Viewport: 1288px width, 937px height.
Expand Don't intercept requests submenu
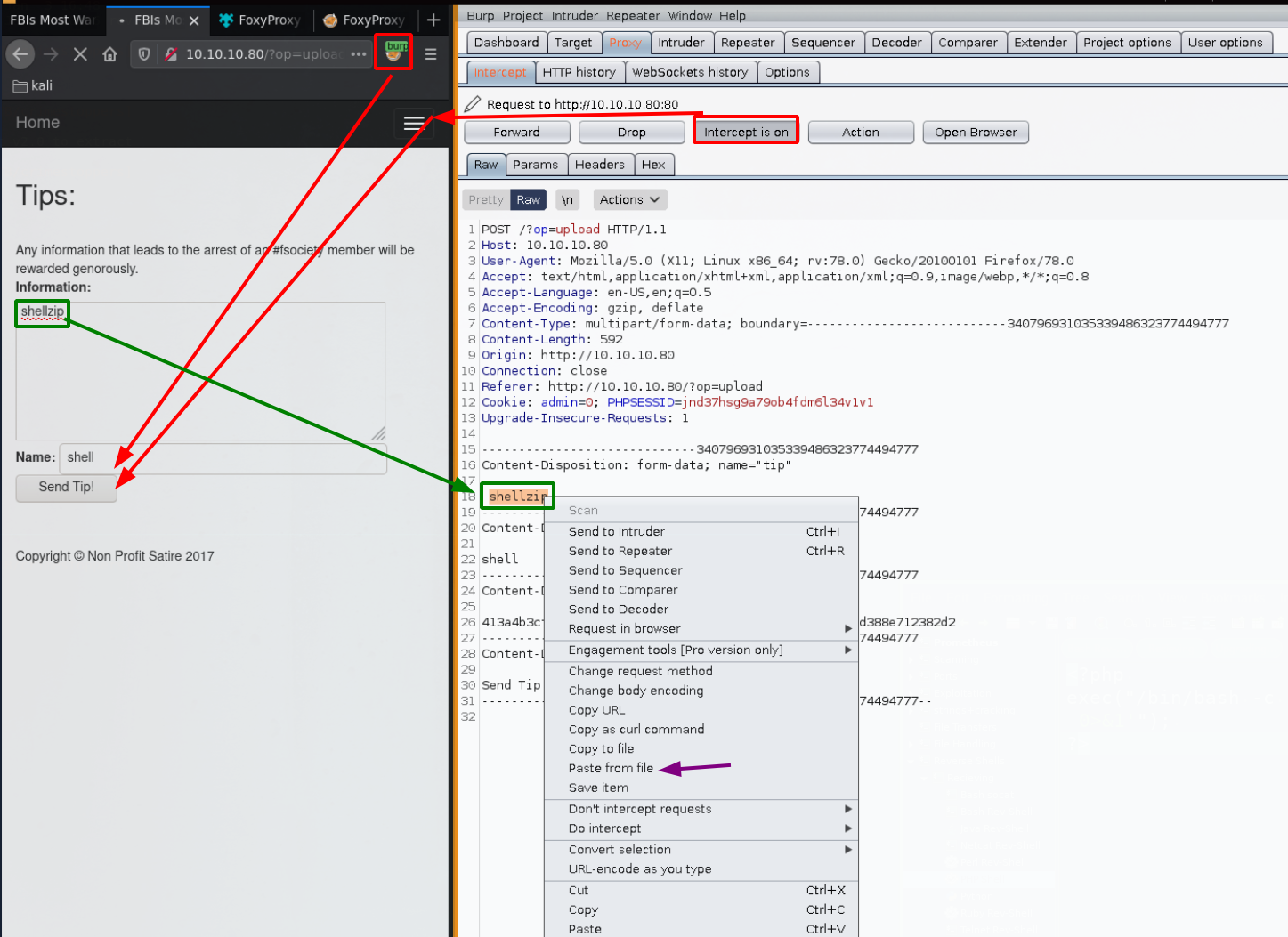[x=701, y=809]
